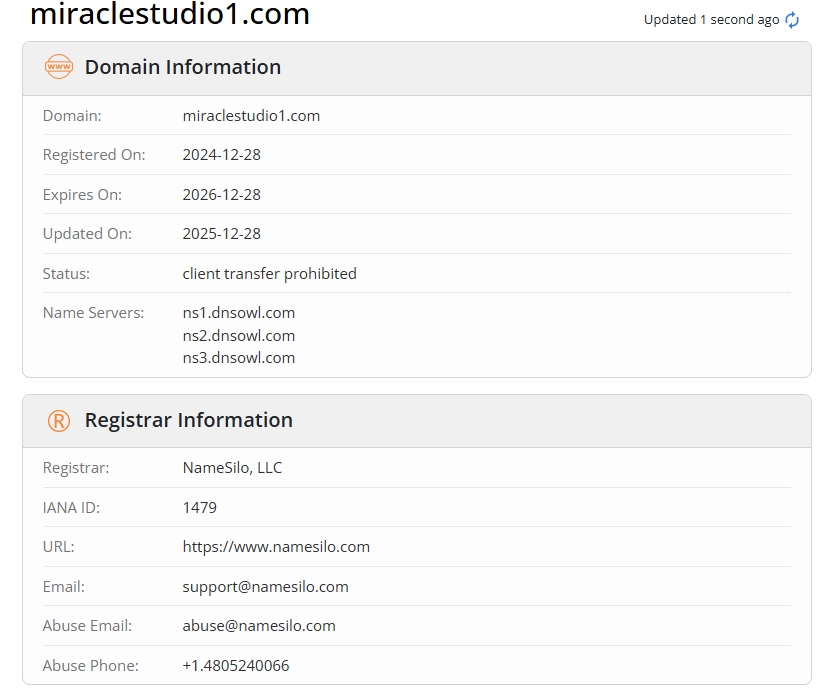Click the IANA ID value 1479
820x691 pixels.
click(199, 507)
